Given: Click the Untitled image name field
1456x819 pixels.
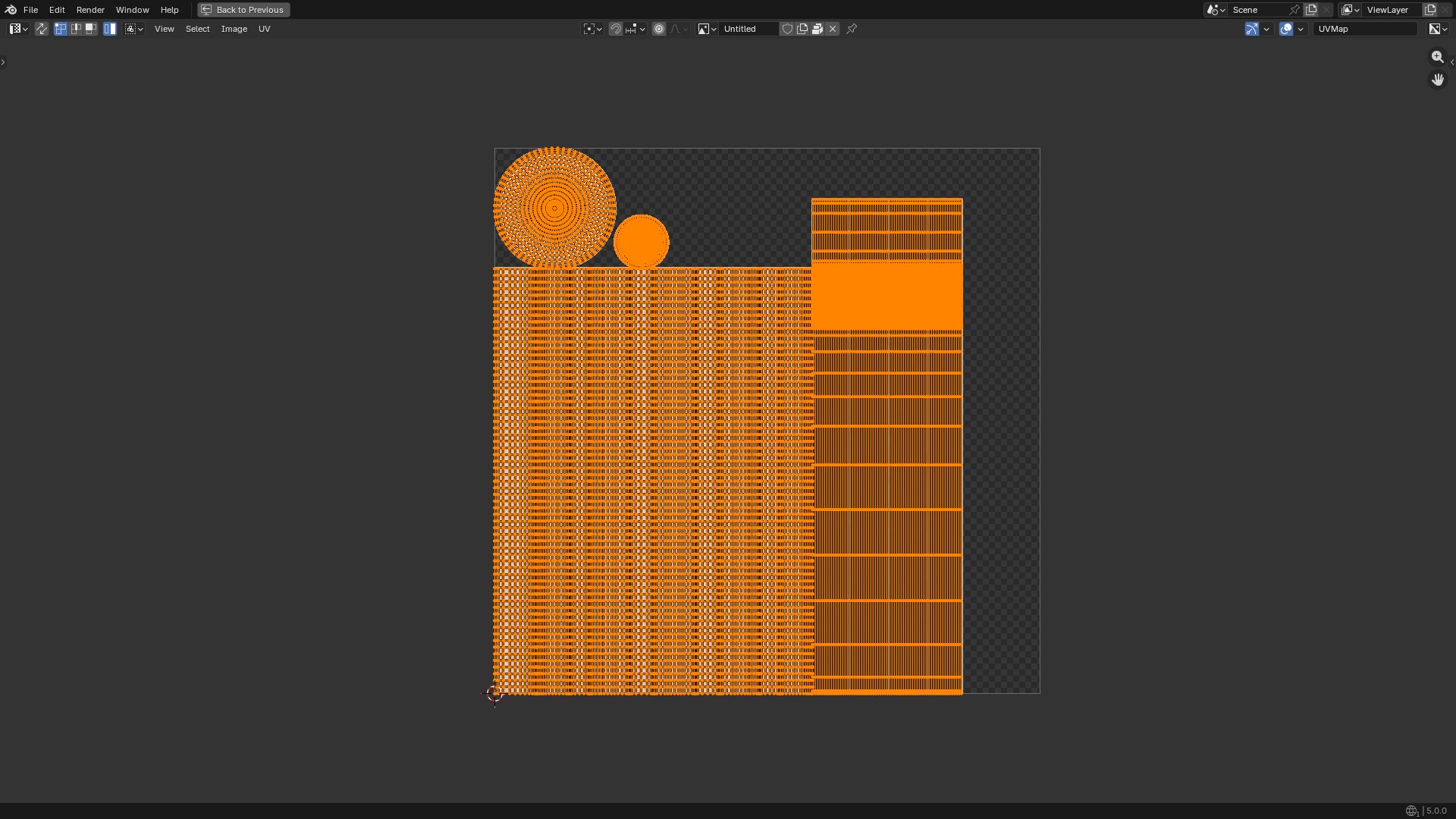Looking at the screenshot, I should 748,29.
